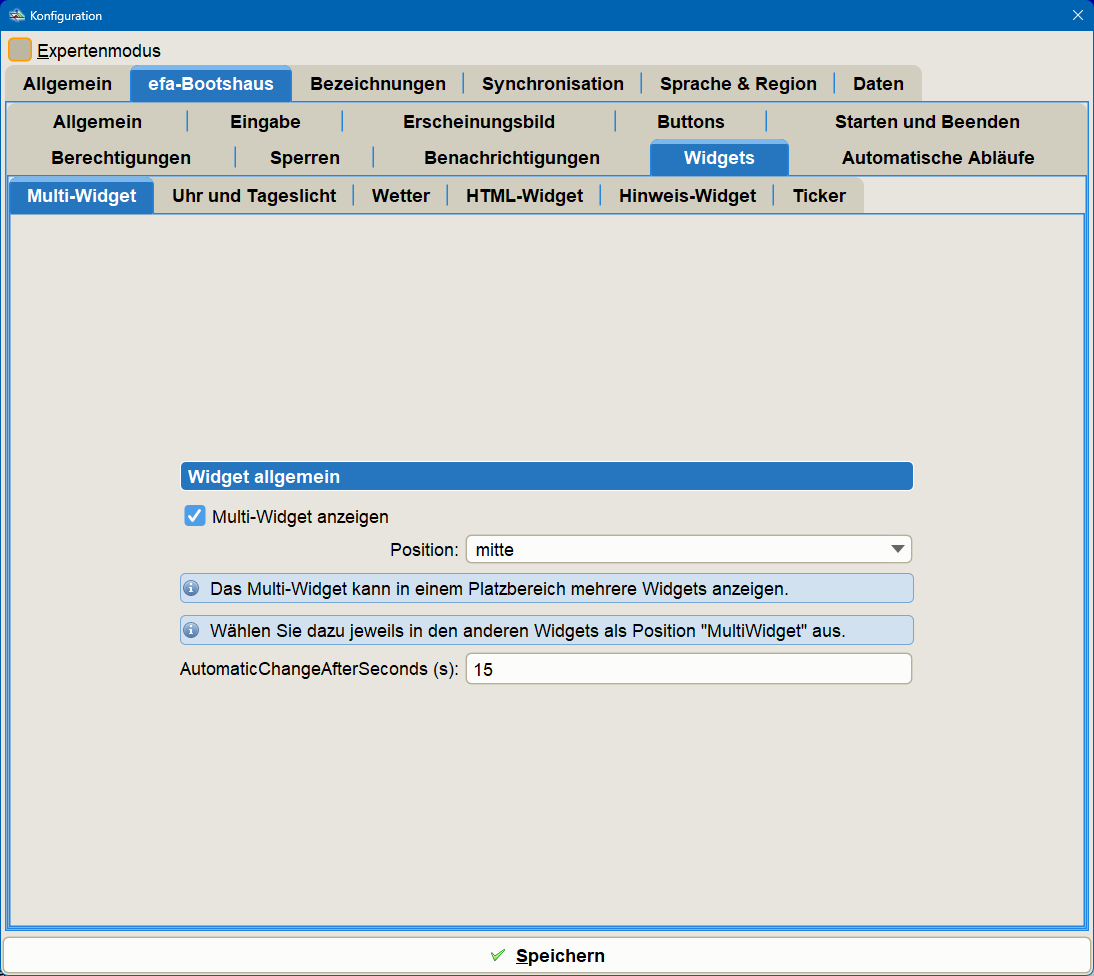Open the Uhr und Tageslicht tab
Viewport: 1094px width, 976px height.
tap(253, 195)
